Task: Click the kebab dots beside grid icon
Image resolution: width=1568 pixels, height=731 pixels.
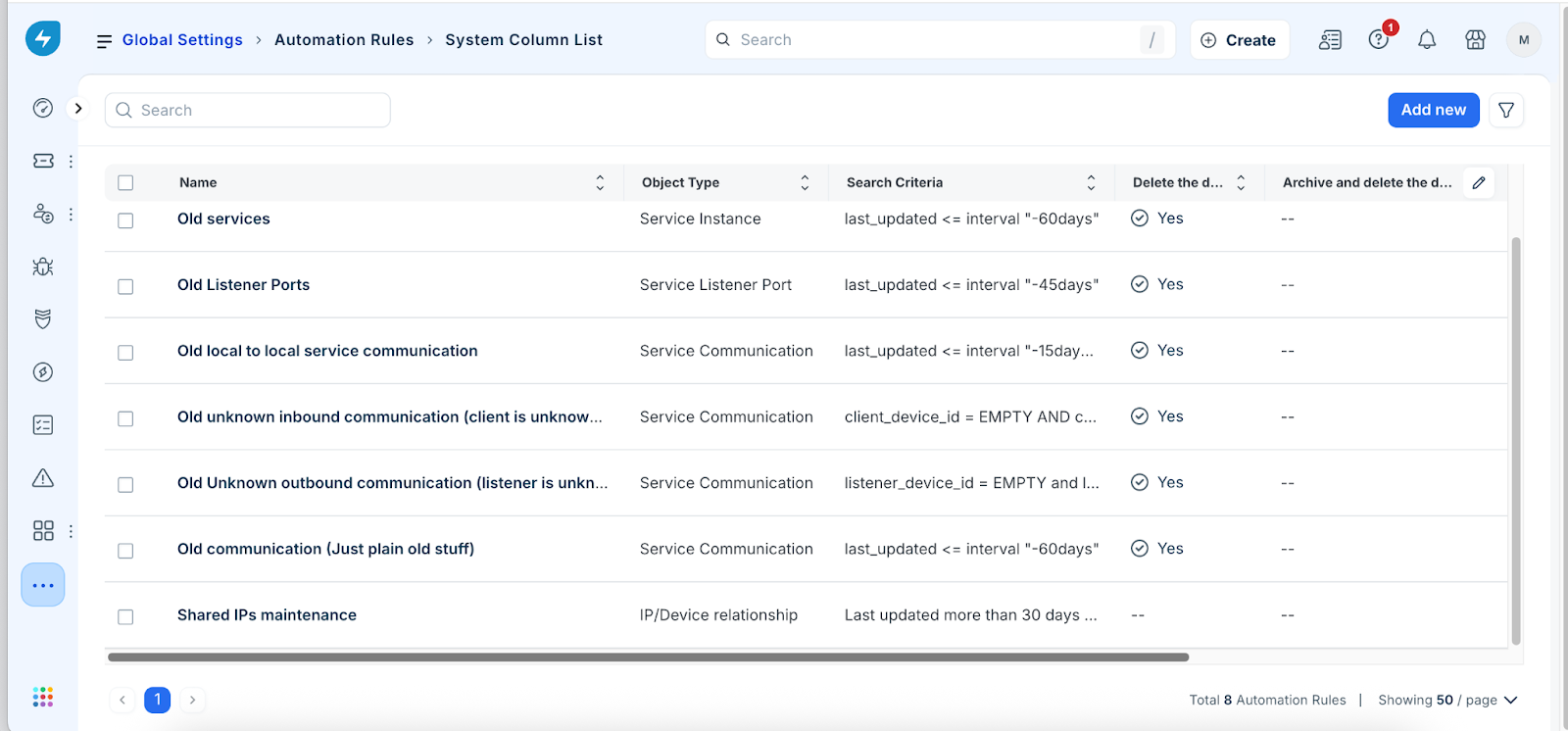Action: point(71,531)
